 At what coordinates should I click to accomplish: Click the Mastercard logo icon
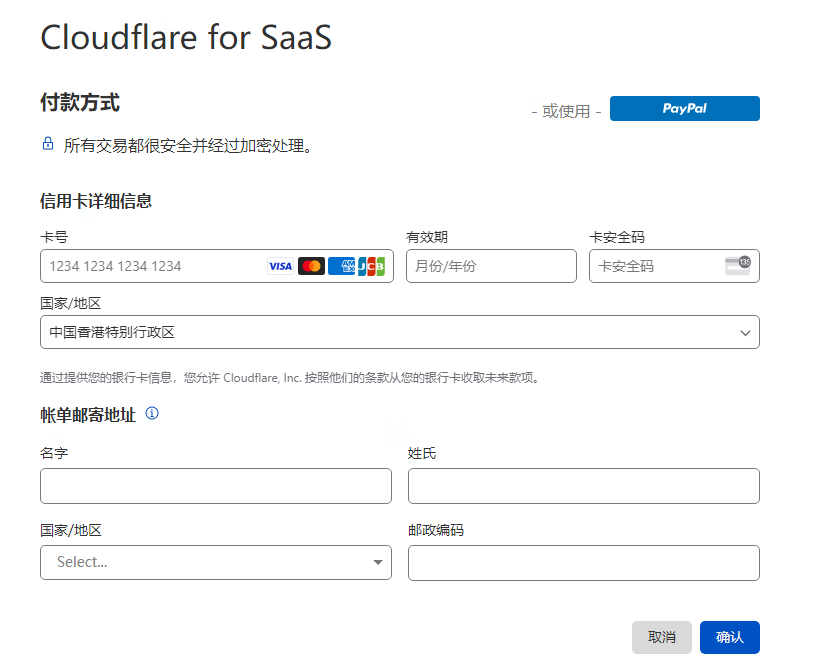311,266
